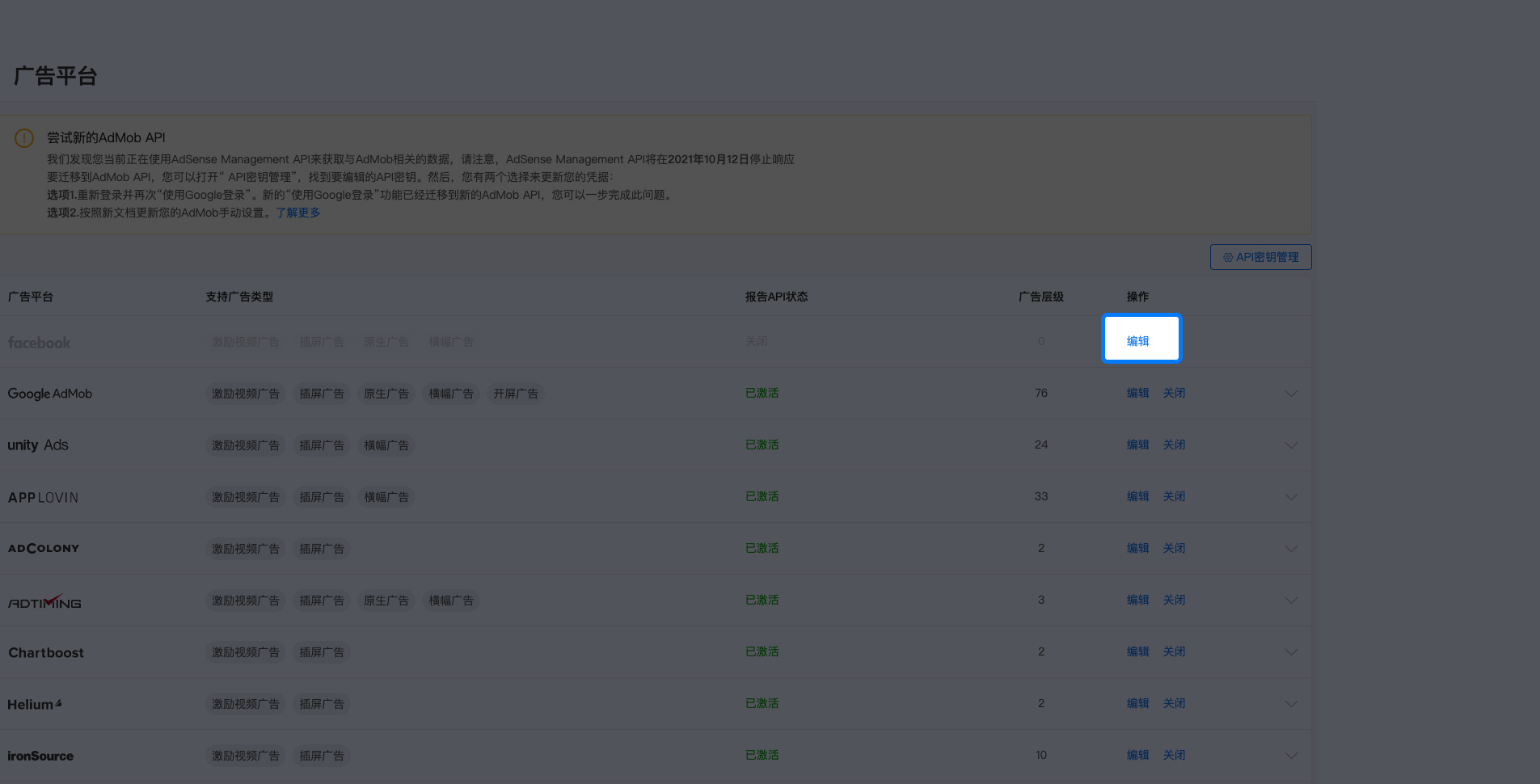Edit the AdColony platform

pos(1137,548)
